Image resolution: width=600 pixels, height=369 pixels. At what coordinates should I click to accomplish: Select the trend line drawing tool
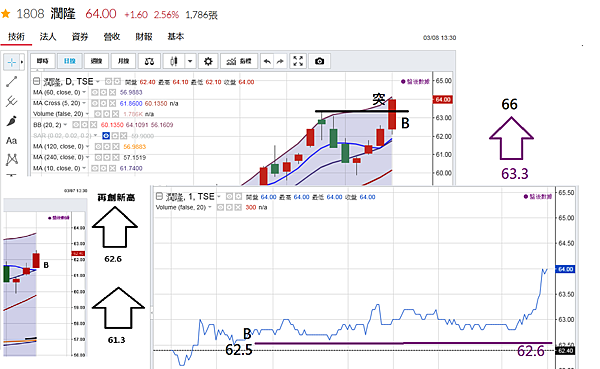click(x=12, y=81)
